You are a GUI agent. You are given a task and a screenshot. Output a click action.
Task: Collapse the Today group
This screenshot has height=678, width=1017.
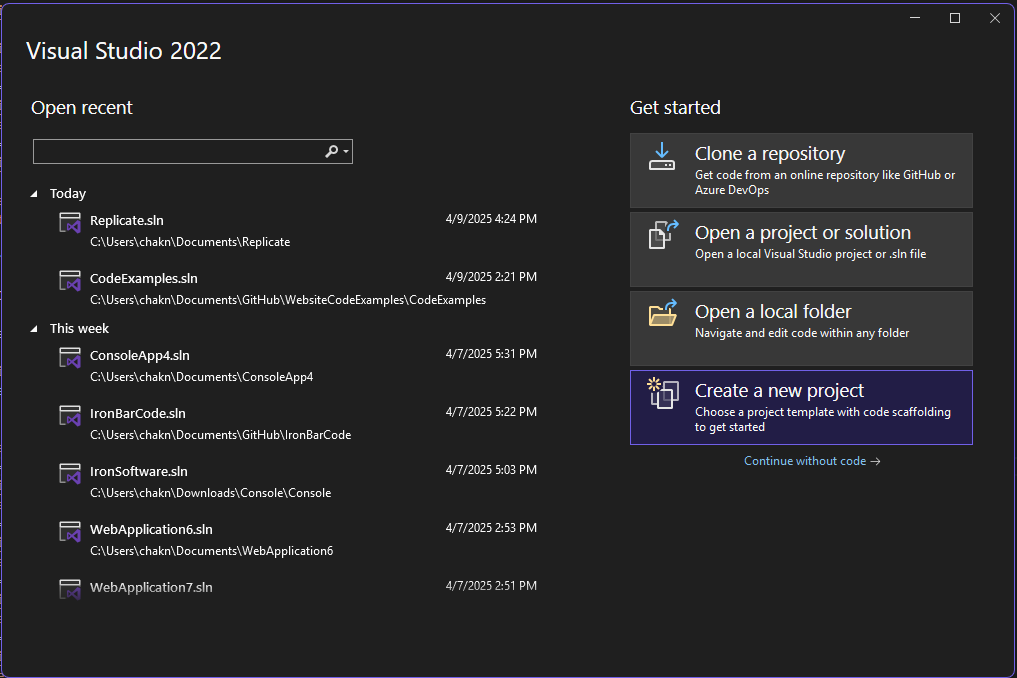click(x=34, y=193)
